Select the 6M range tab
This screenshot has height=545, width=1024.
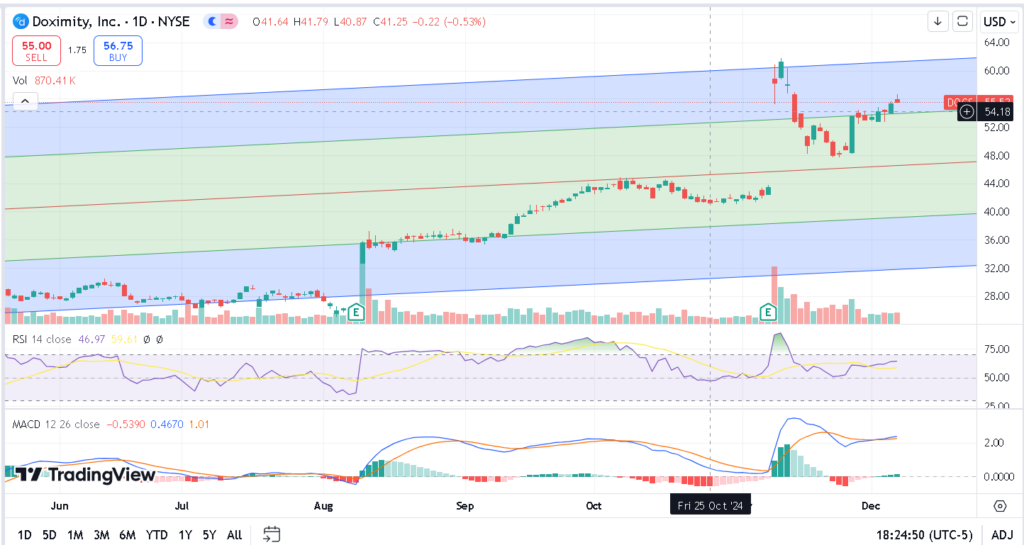point(127,535)
